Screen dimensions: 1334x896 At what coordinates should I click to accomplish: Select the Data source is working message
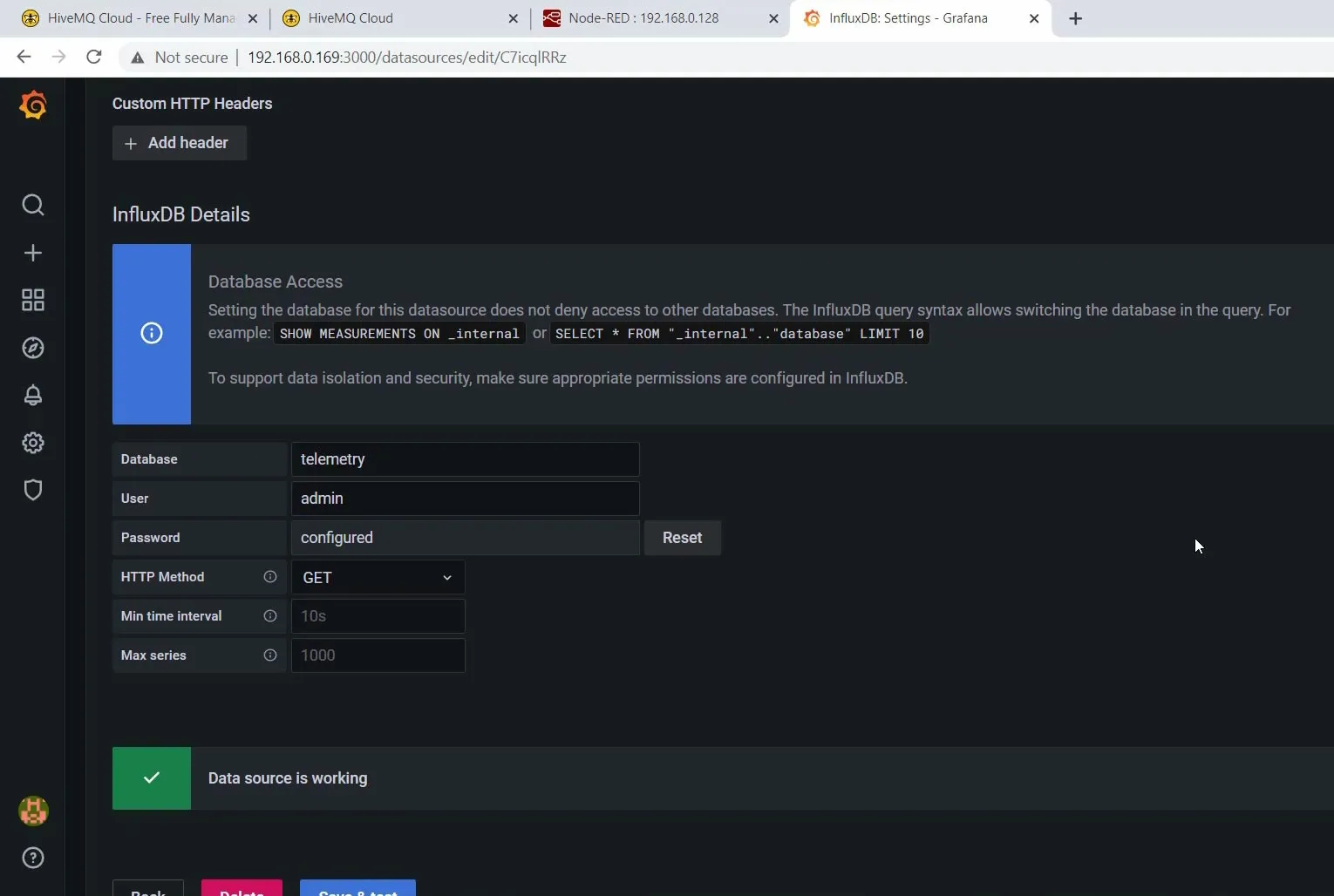[288, 778]
